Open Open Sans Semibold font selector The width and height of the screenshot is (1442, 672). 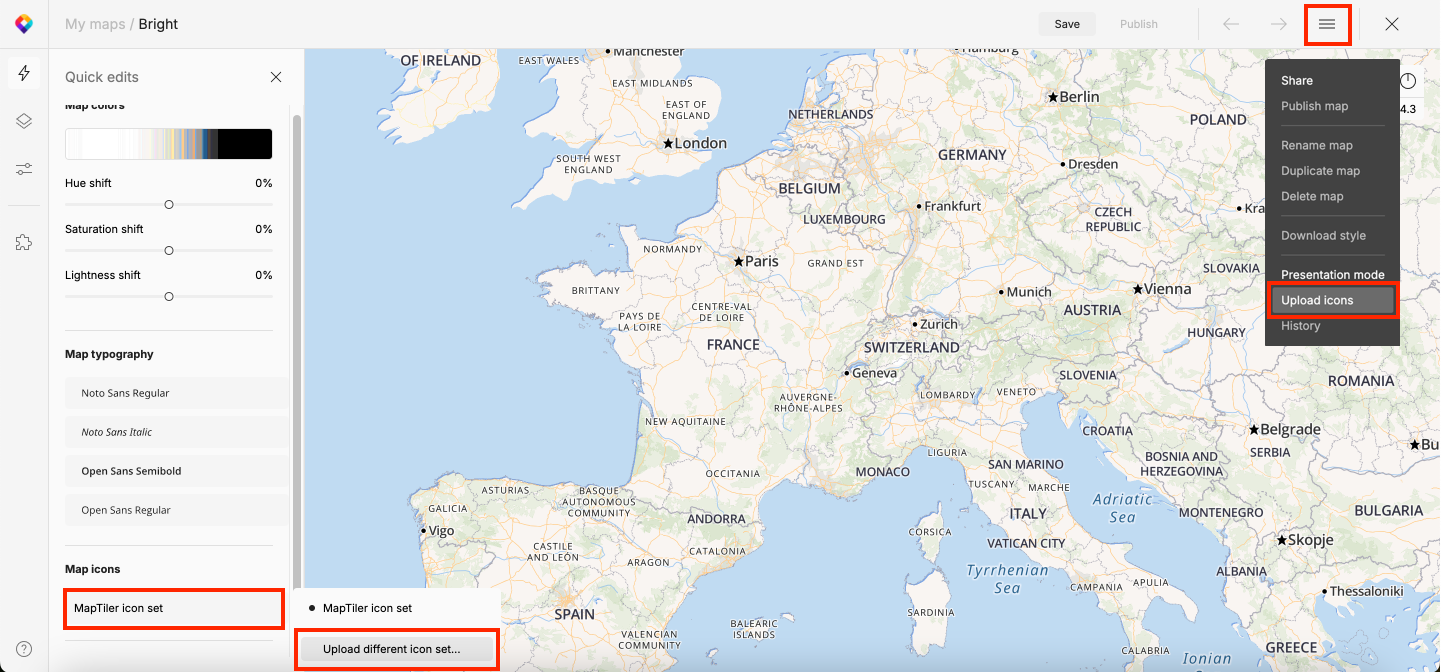tap(176, 471)
